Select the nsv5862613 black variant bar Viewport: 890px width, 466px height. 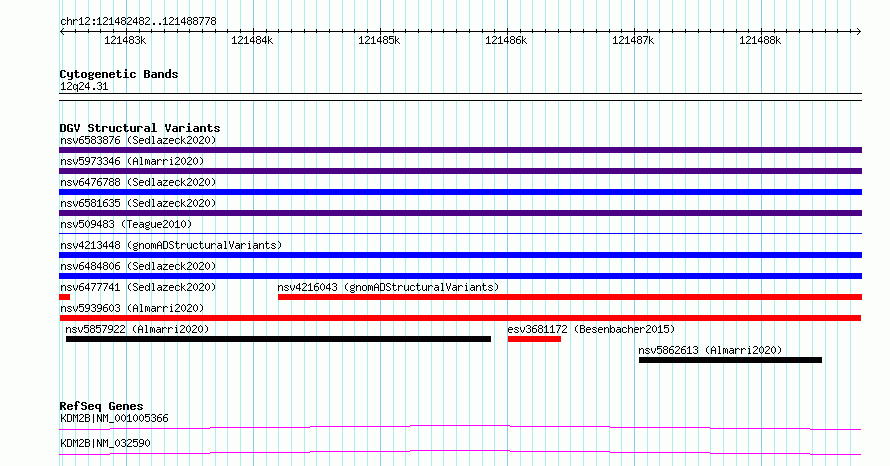click(731, 360)
